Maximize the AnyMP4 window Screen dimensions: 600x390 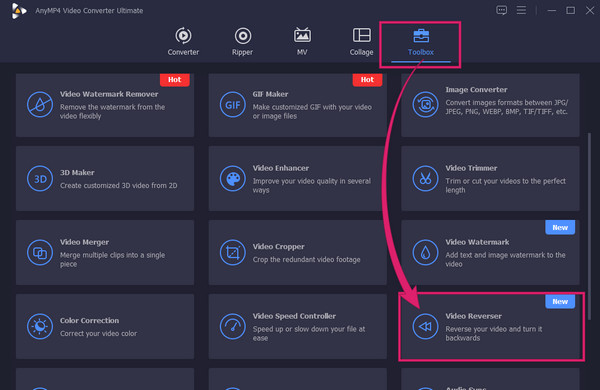point(570,10)
